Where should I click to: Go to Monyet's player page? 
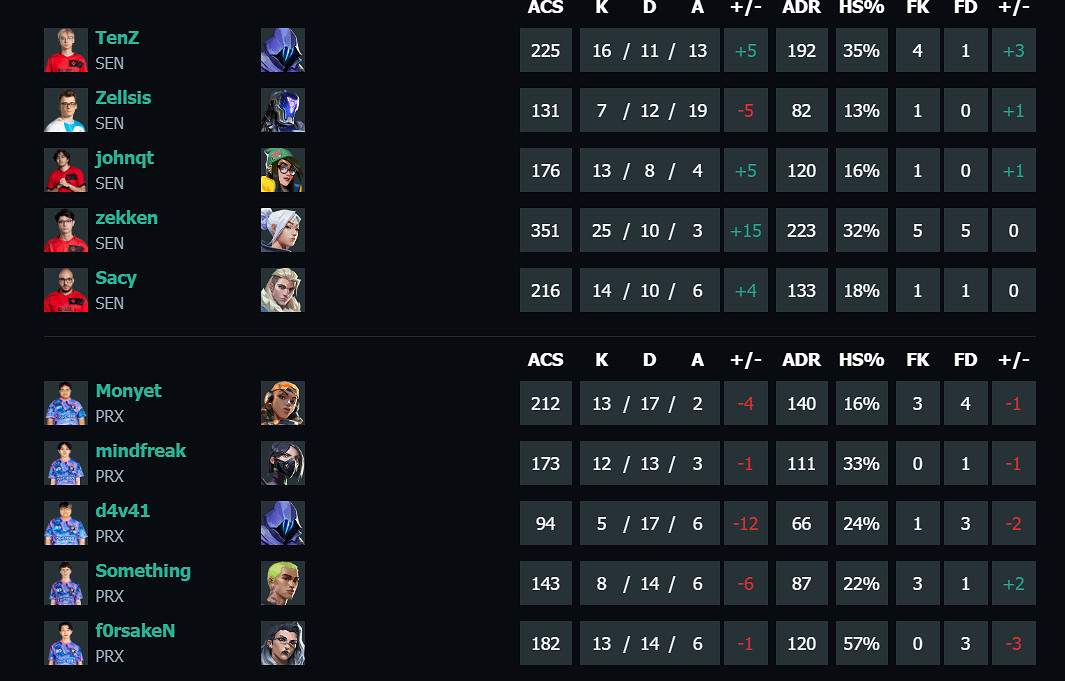coord(128,391)
